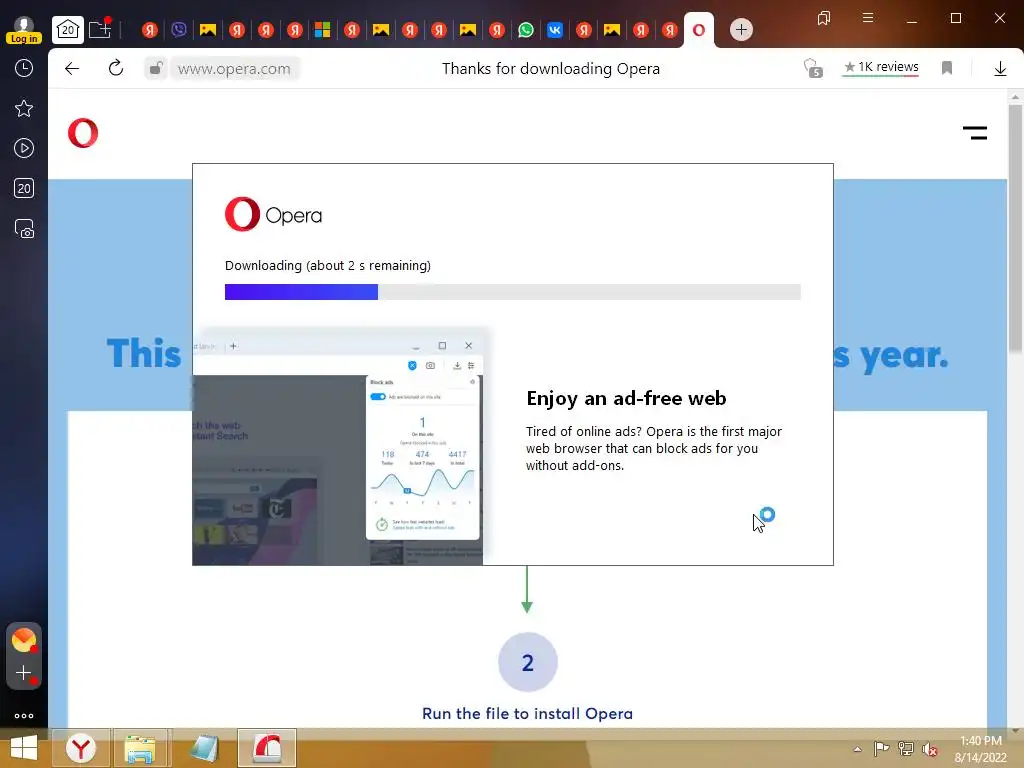Click 'Run the file to install Opera' text
This screenshot has width=1024, height=768.
(x=527, y=713)
